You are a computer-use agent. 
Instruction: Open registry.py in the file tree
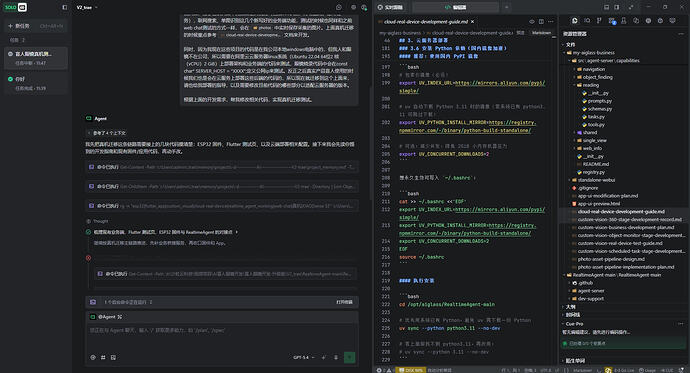(x=591, y=172)
